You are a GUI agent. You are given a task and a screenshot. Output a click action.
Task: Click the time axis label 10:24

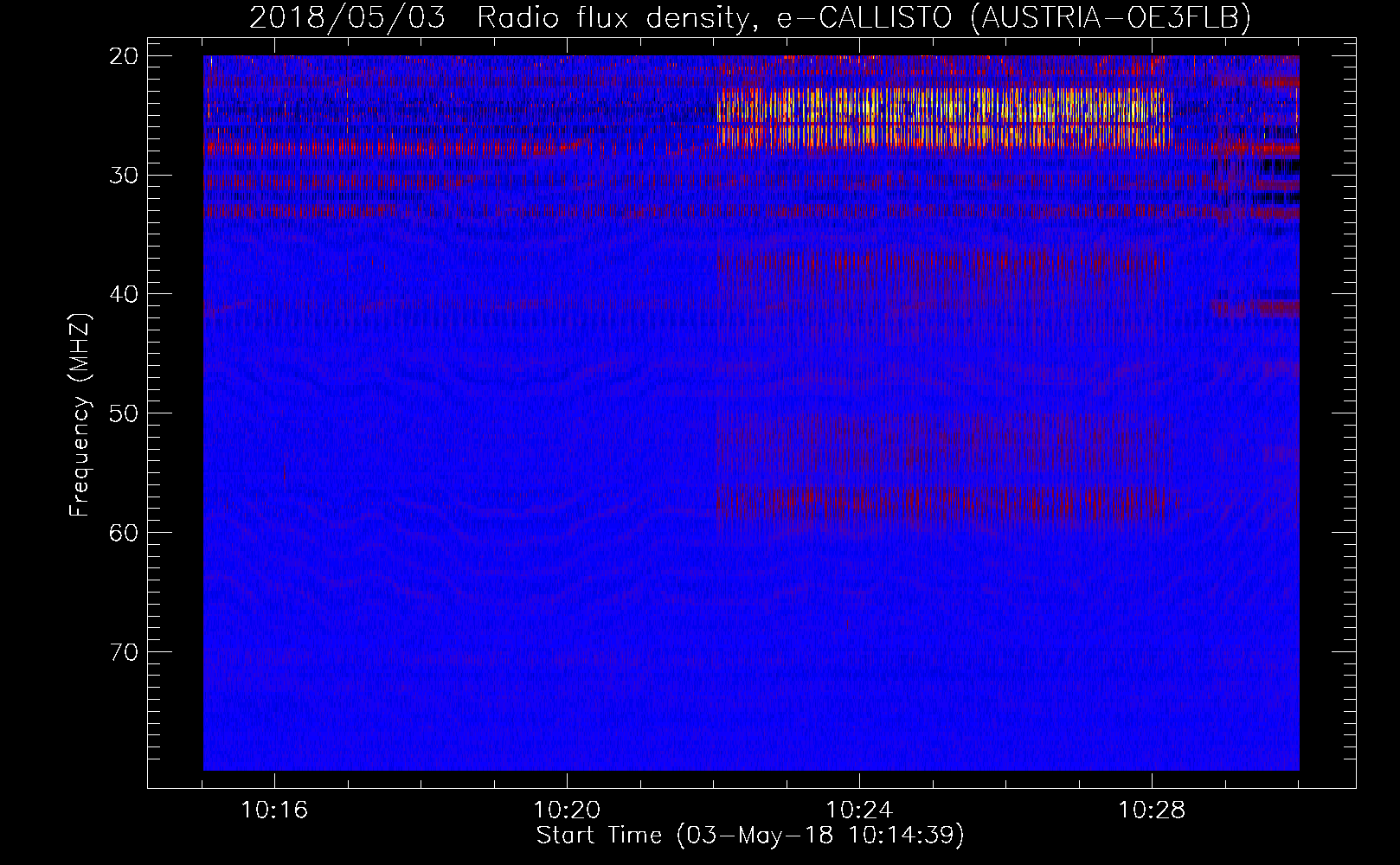(x=859, y=811)
